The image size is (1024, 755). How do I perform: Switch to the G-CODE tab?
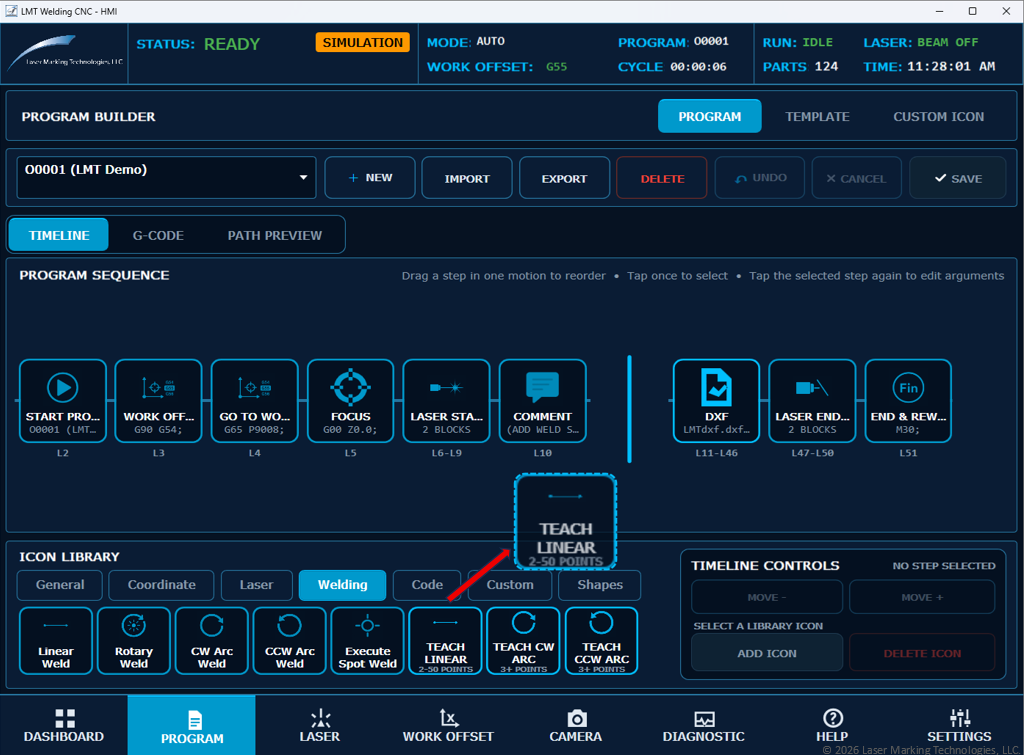(x=158, y=235)
